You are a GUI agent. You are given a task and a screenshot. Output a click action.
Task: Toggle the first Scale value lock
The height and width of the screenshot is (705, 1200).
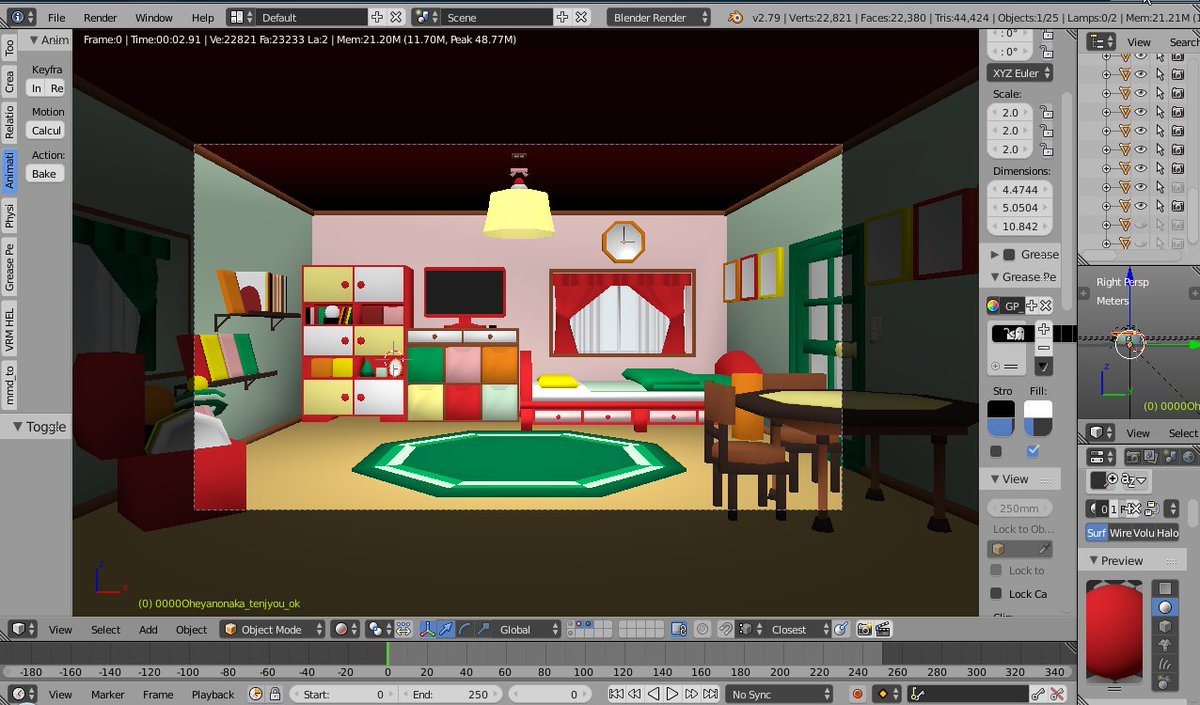[1046, 112]
